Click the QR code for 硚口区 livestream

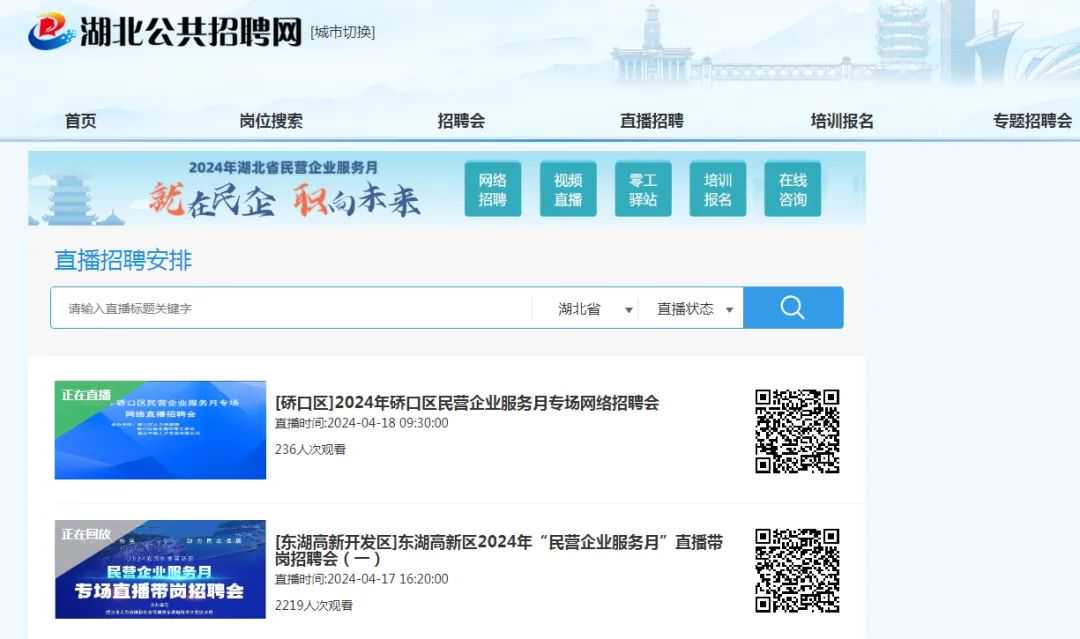(x=796, y=431)
